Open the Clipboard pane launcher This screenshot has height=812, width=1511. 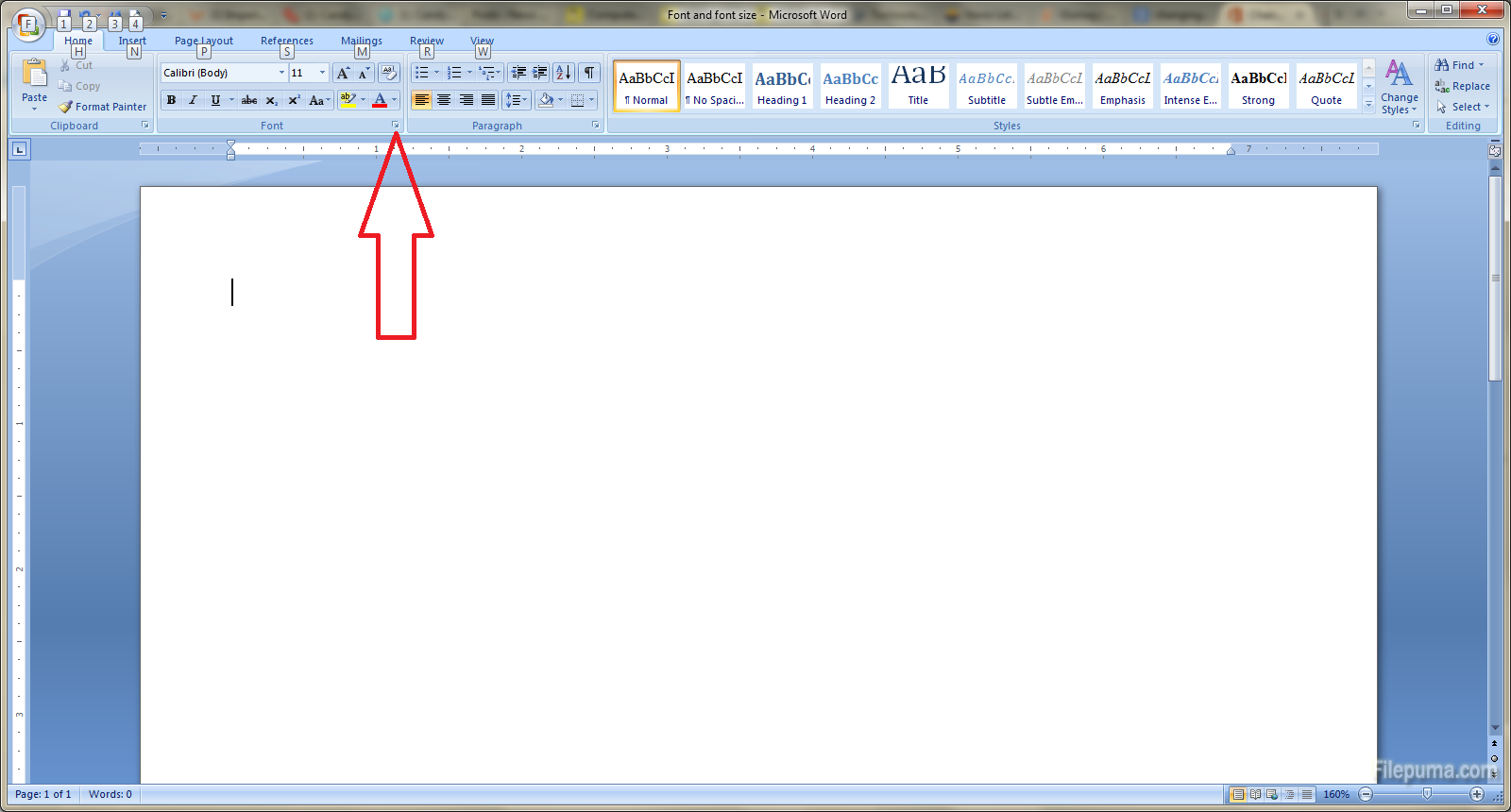pyautogui.click(x=145, y=126)
